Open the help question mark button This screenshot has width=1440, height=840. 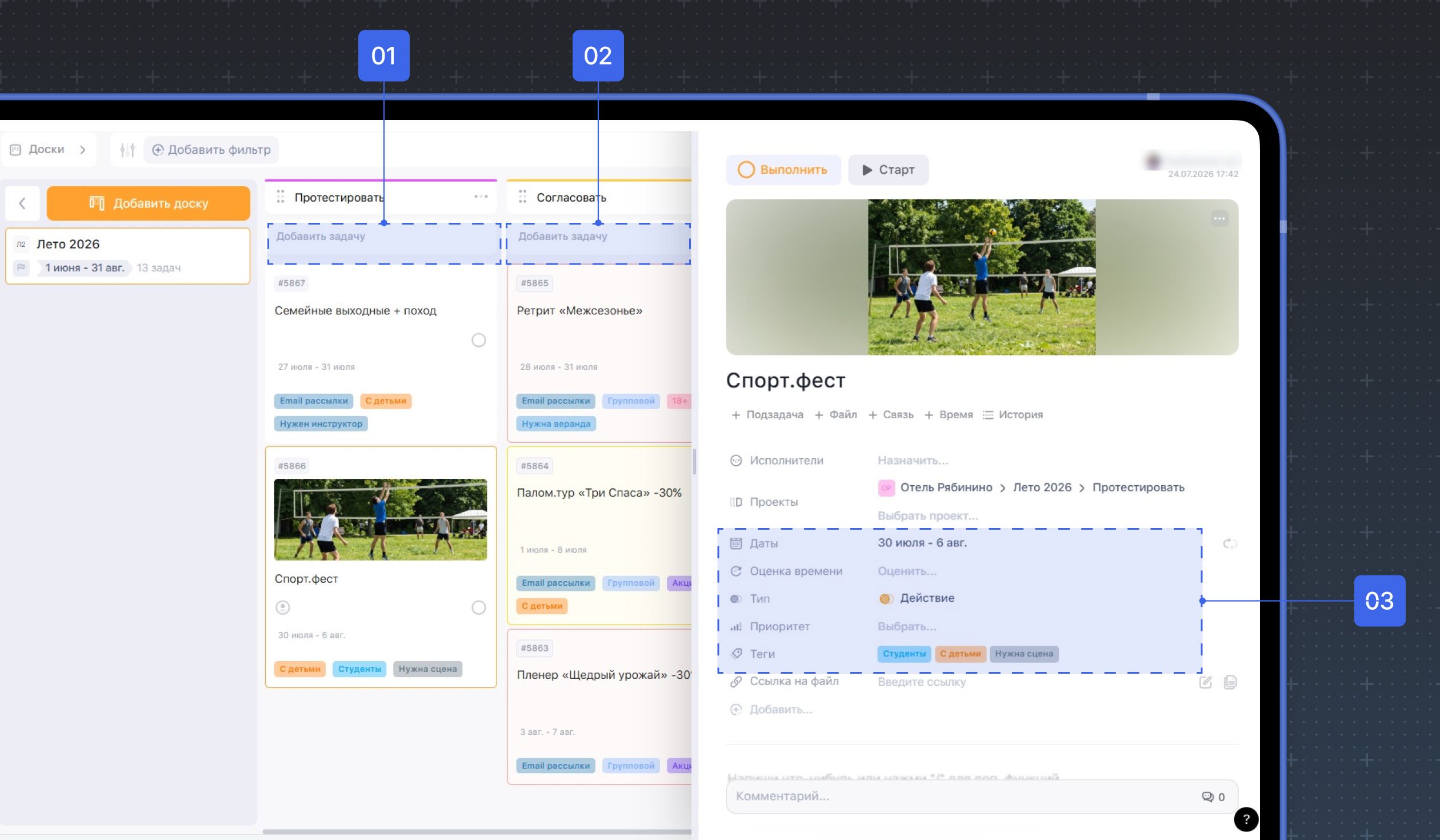click(x=1246, y=819)
